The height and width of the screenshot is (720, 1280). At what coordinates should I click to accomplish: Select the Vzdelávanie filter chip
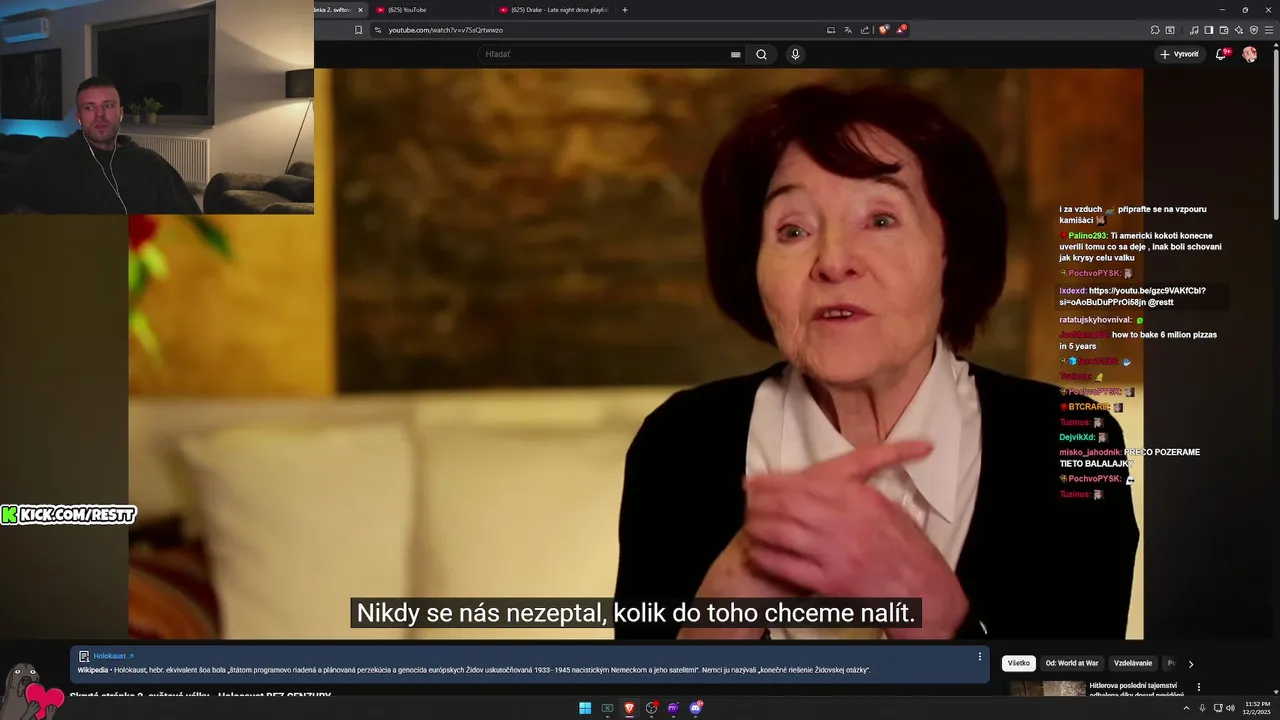click(1133, 663)
